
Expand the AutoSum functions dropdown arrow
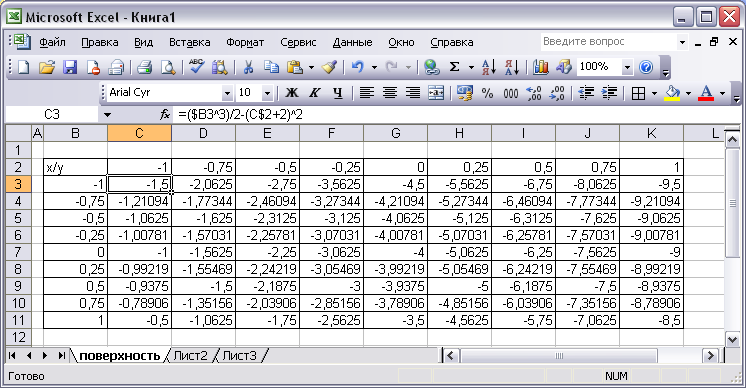pyautogui.click(x=471, y=68)
